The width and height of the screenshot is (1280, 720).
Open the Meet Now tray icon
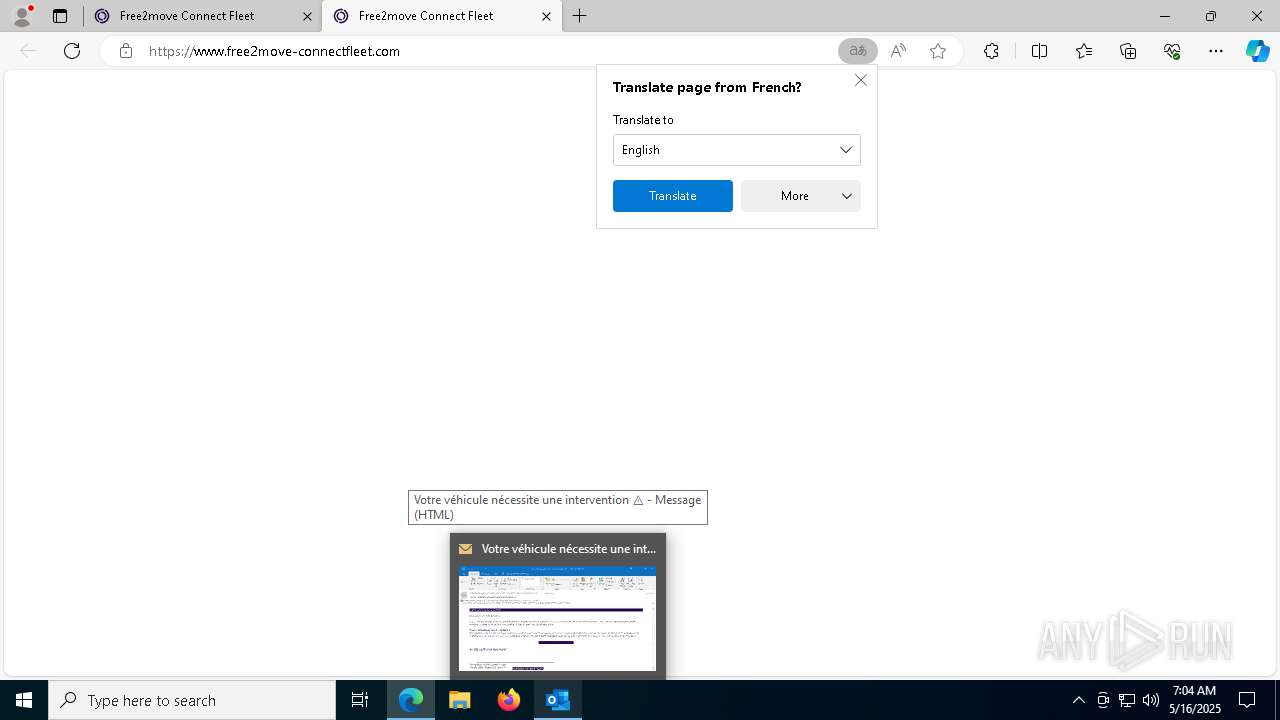[x=1103, y=700]
